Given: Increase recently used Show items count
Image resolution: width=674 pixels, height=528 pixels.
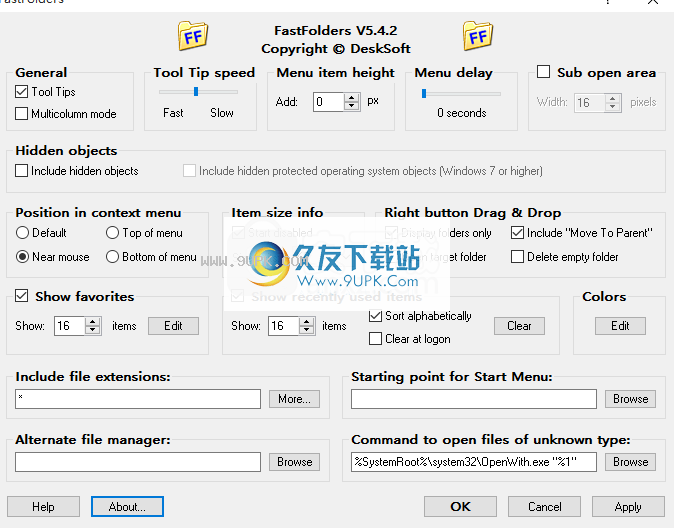Looking at the screenshot, I should click(306, 322).
